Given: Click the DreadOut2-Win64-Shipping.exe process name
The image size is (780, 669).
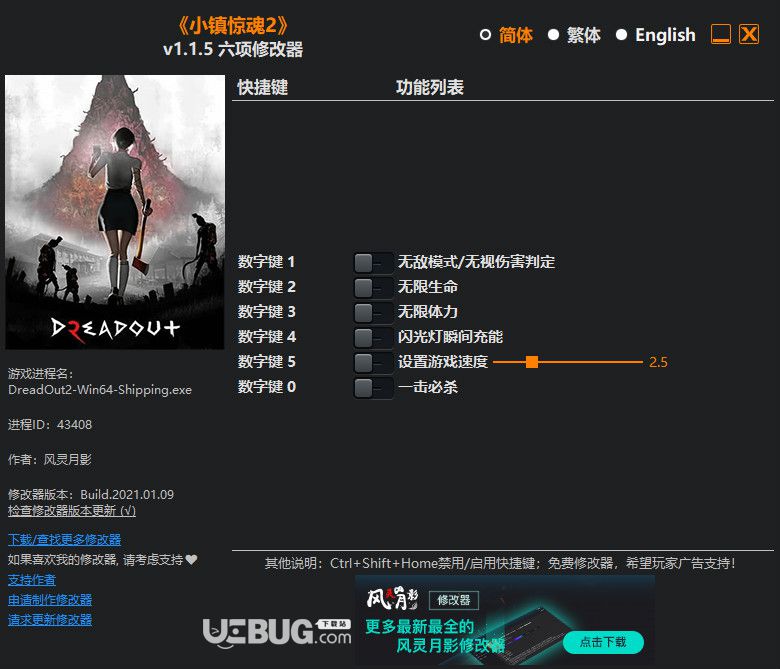Looking at the screenshot, I should pos(100,390).
